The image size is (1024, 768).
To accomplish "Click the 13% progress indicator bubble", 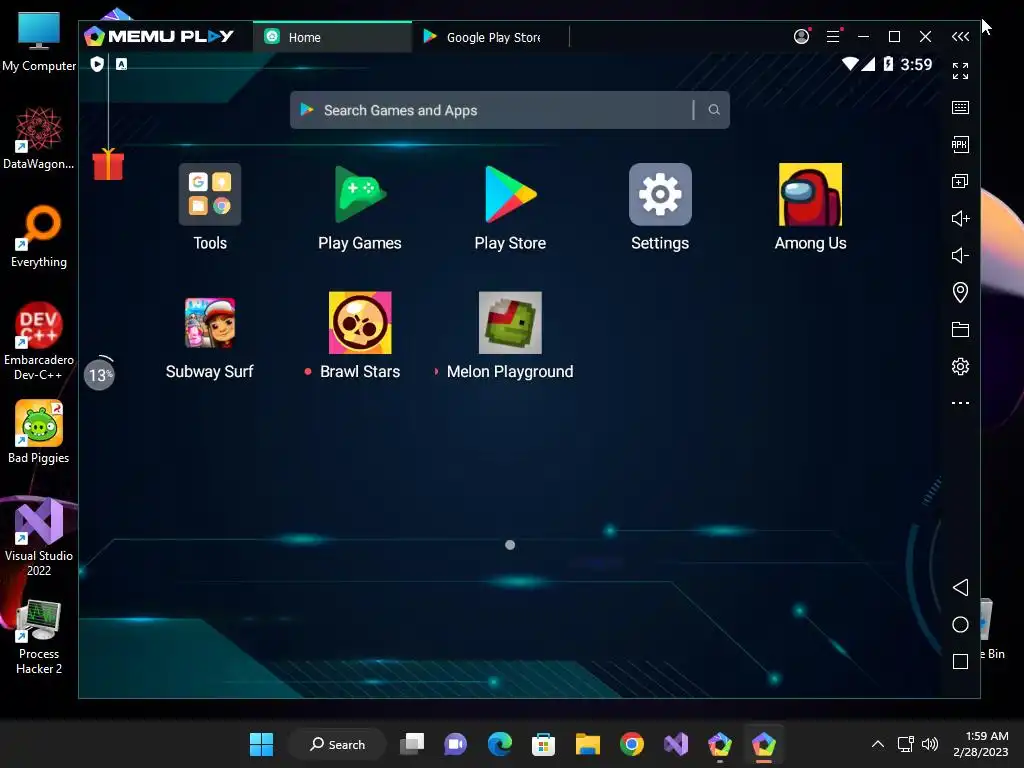I will click(99, 375).
